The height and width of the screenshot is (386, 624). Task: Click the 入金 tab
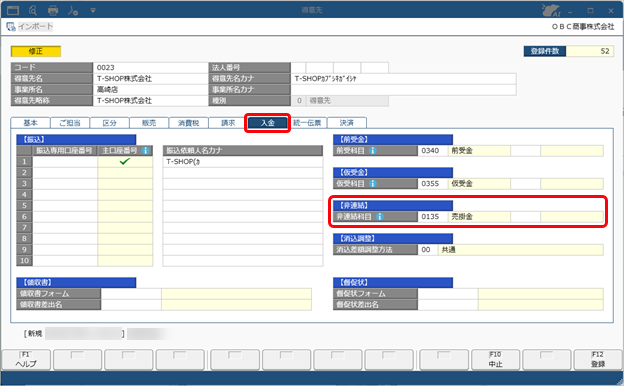[x=267, y=123]
